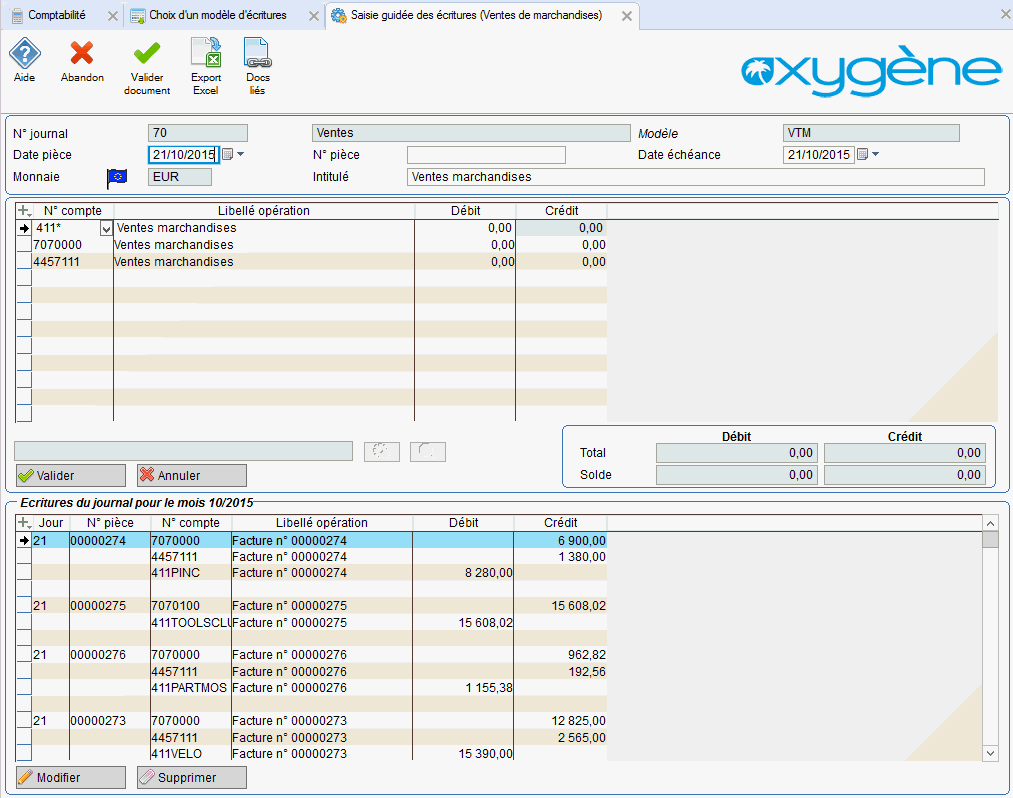Click the European flag currency icon
The width and height of the screenshot is (1013, 798).
(x=118, y=177)
